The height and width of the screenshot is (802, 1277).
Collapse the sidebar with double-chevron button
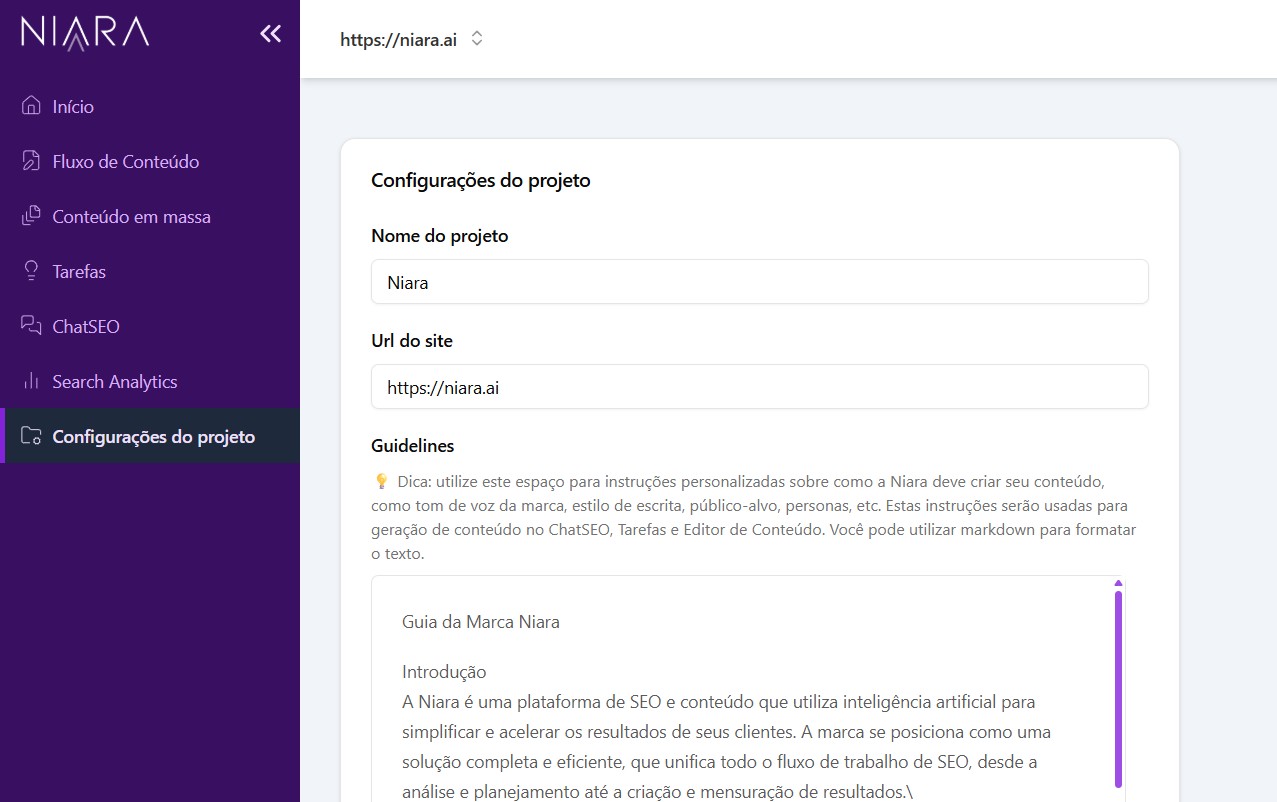pyautogui.click(x=270, y=34)
